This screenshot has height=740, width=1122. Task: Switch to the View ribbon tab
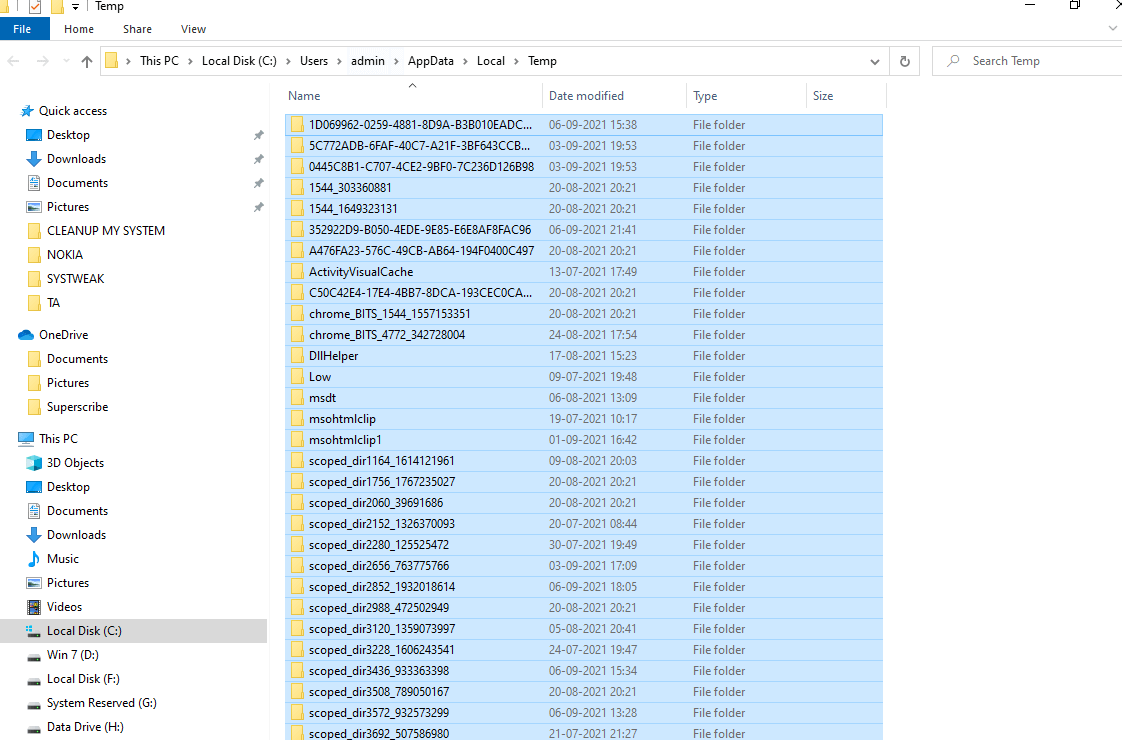(x=193, y=29)
